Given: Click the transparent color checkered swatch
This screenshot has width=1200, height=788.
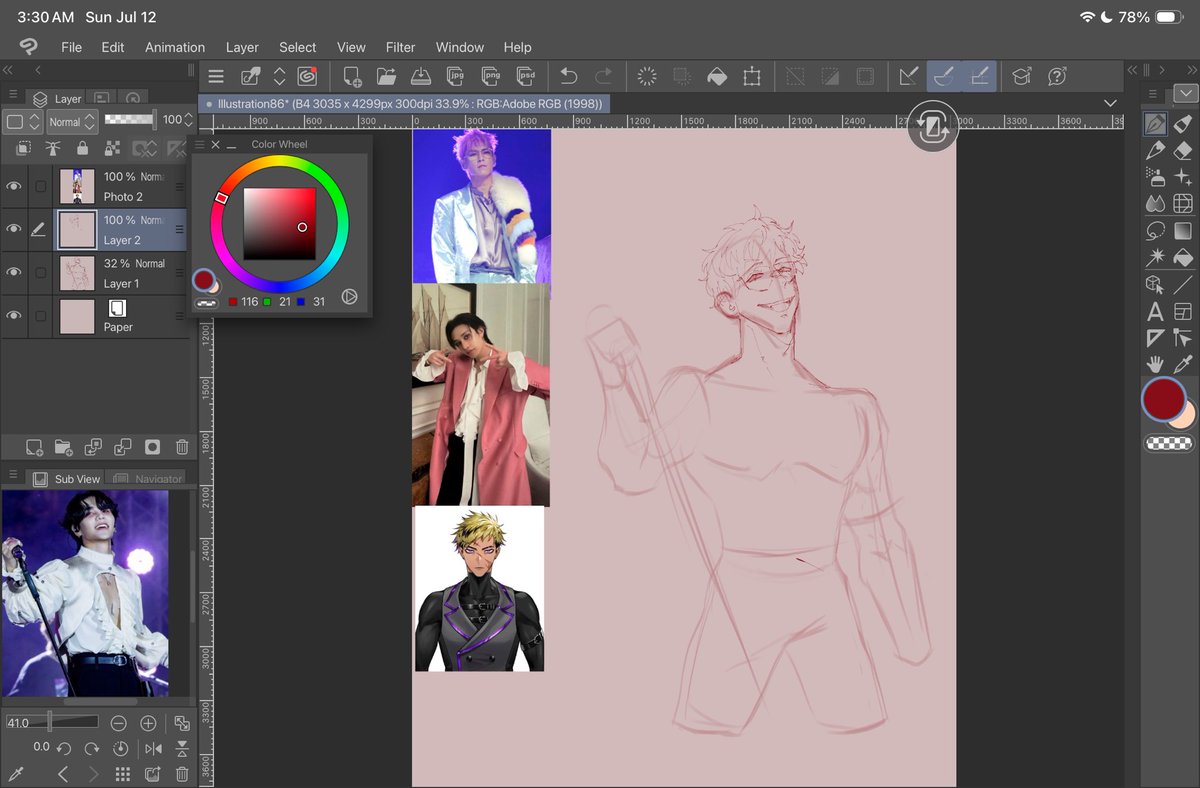Looking at the screenshot, I should click(x=1168, y=443).
